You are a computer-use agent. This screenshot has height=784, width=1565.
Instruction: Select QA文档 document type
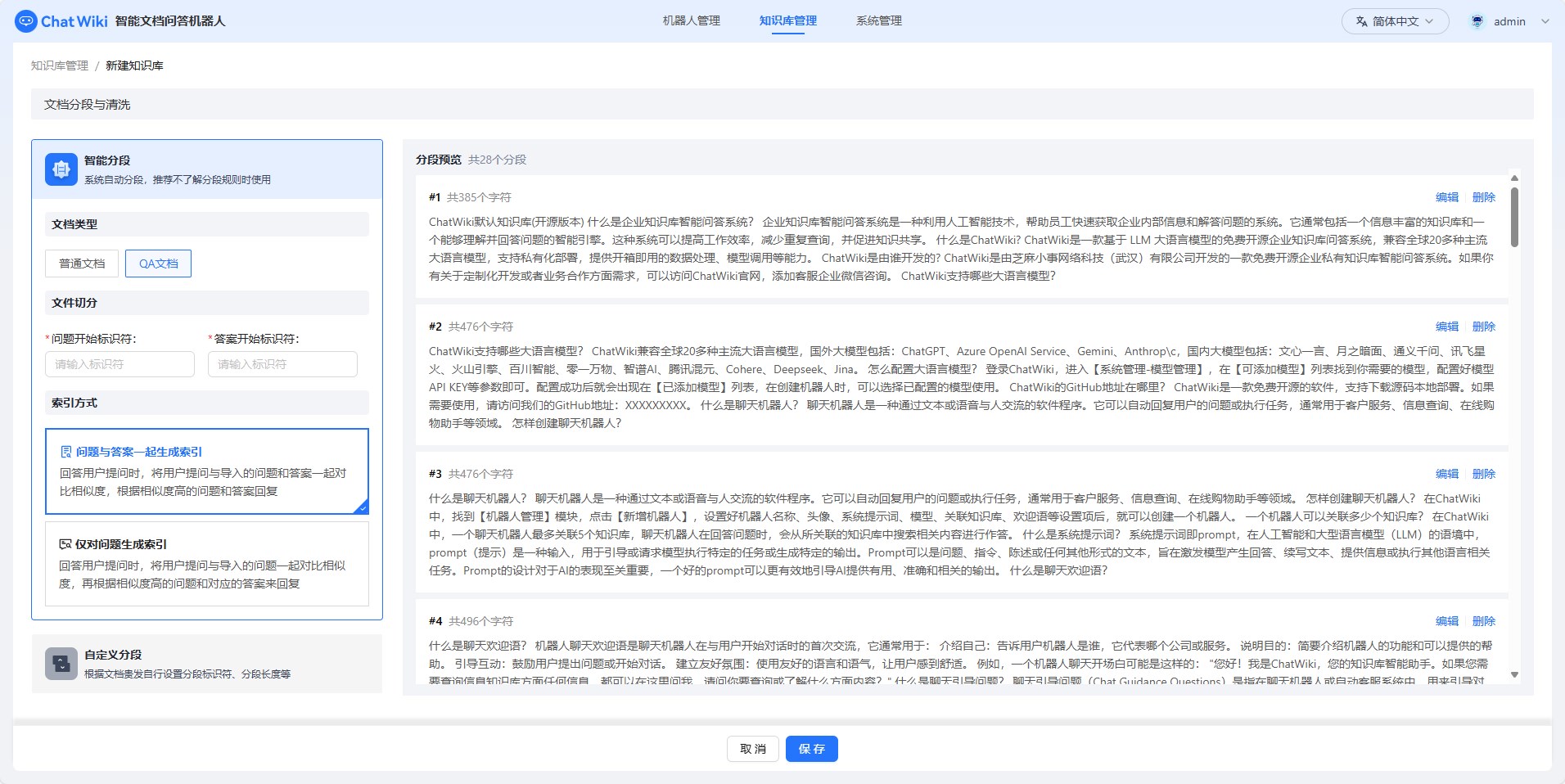(158, 264)
